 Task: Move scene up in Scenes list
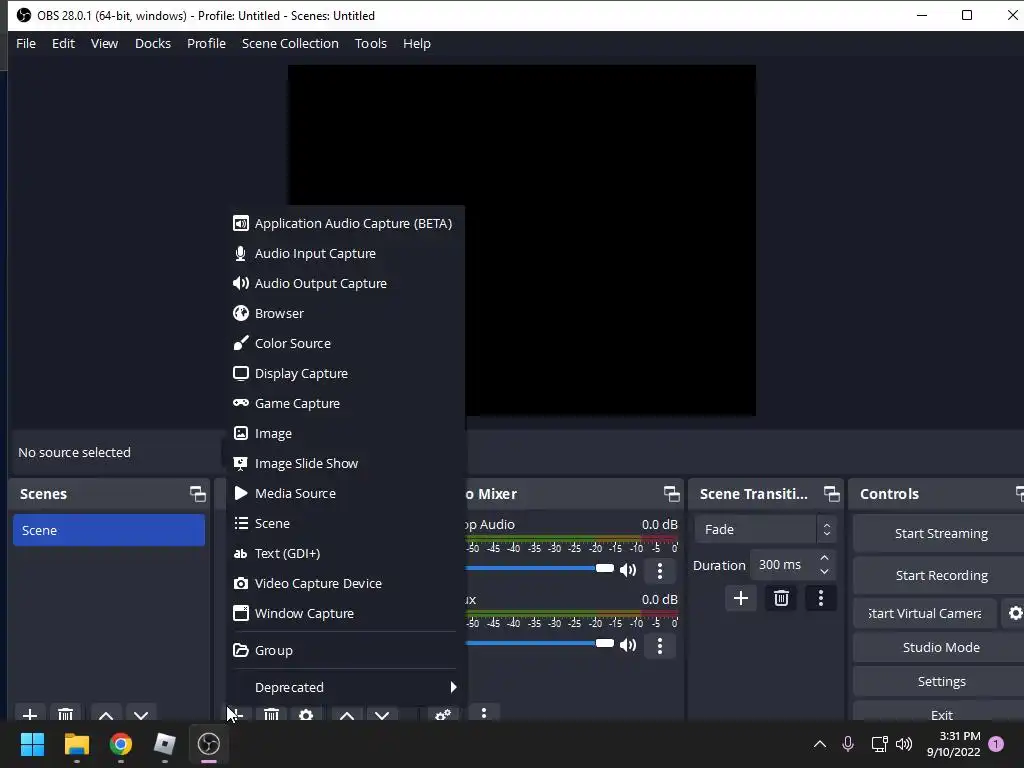106,715
